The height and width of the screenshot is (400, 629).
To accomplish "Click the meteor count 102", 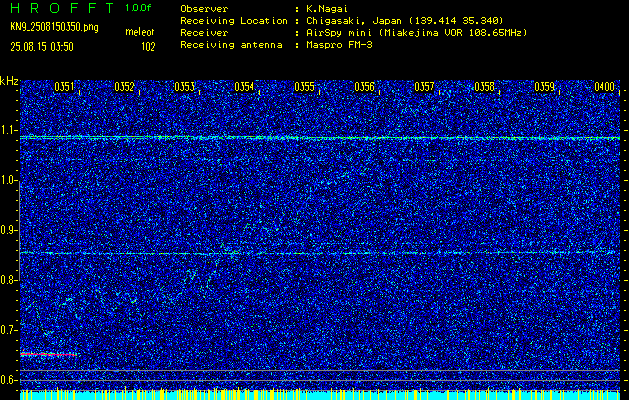I will 148,47.
